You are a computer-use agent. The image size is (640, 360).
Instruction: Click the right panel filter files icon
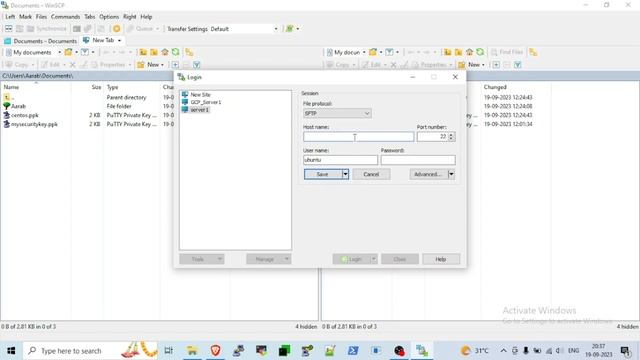389,52
